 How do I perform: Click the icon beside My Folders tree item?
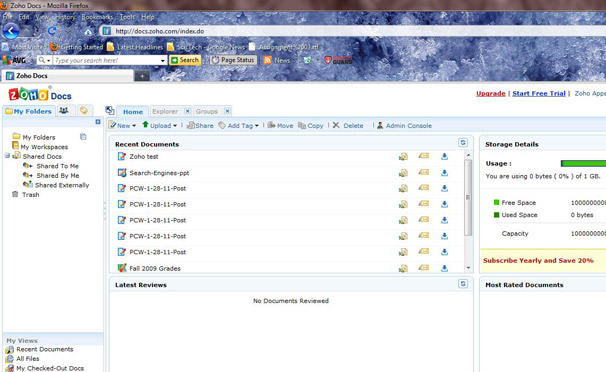click(83, 137)
